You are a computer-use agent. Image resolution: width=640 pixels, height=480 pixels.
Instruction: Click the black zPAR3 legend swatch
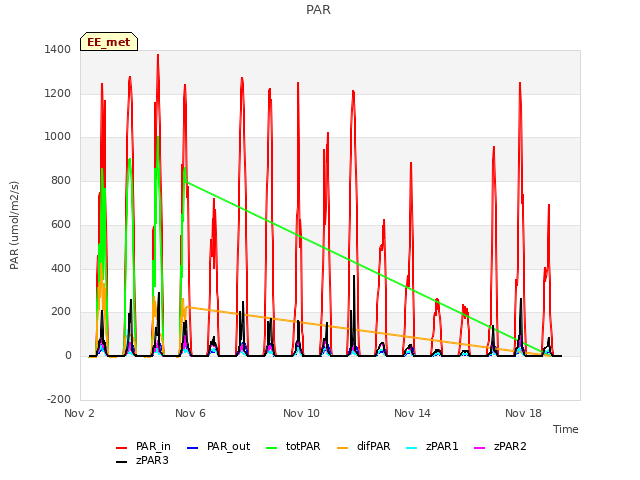click(x=122, y=462)
